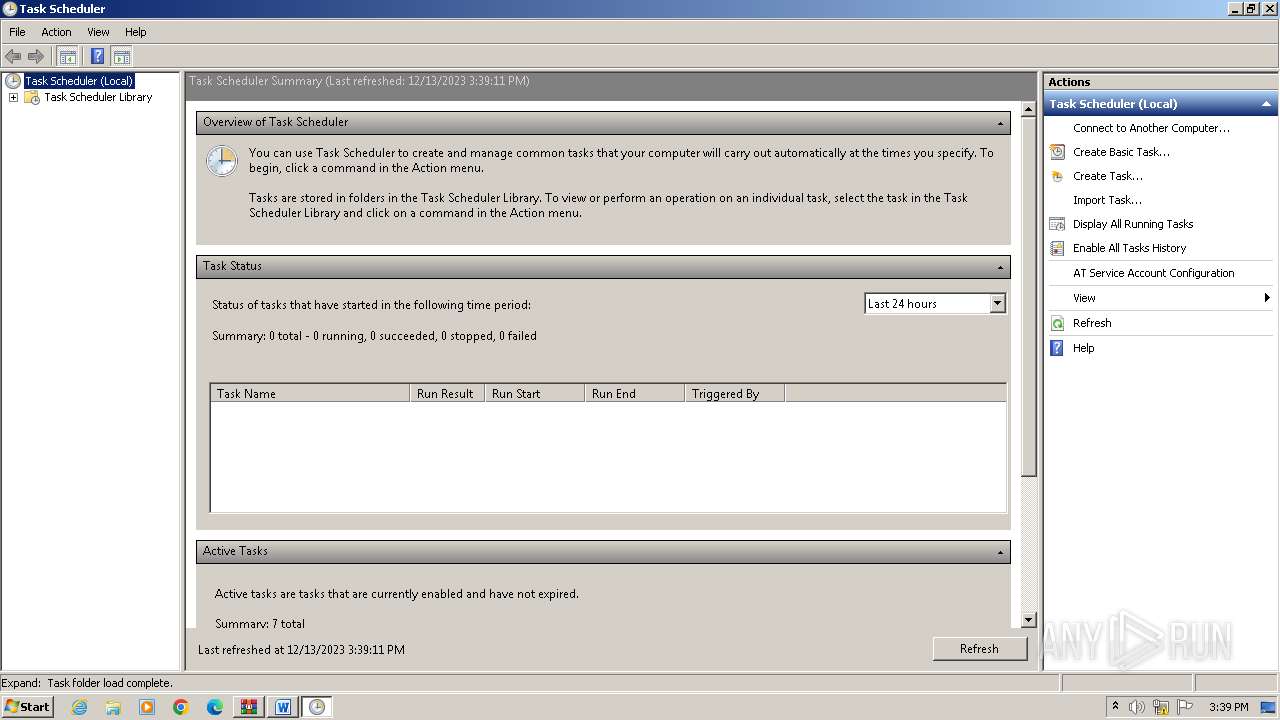Launch Microsoft Edge from the taskbar
Image resolution: width=1280 pixels, height=720 pixels.
pos(215,707)
